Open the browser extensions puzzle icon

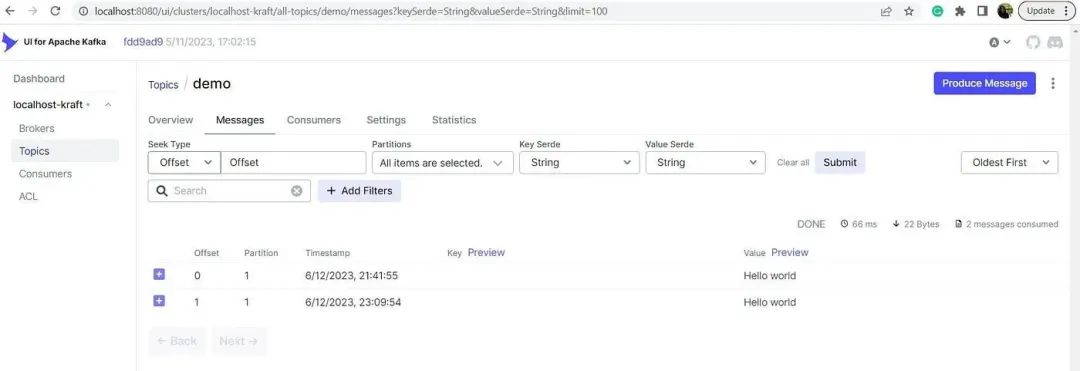[x=960, y=11]
